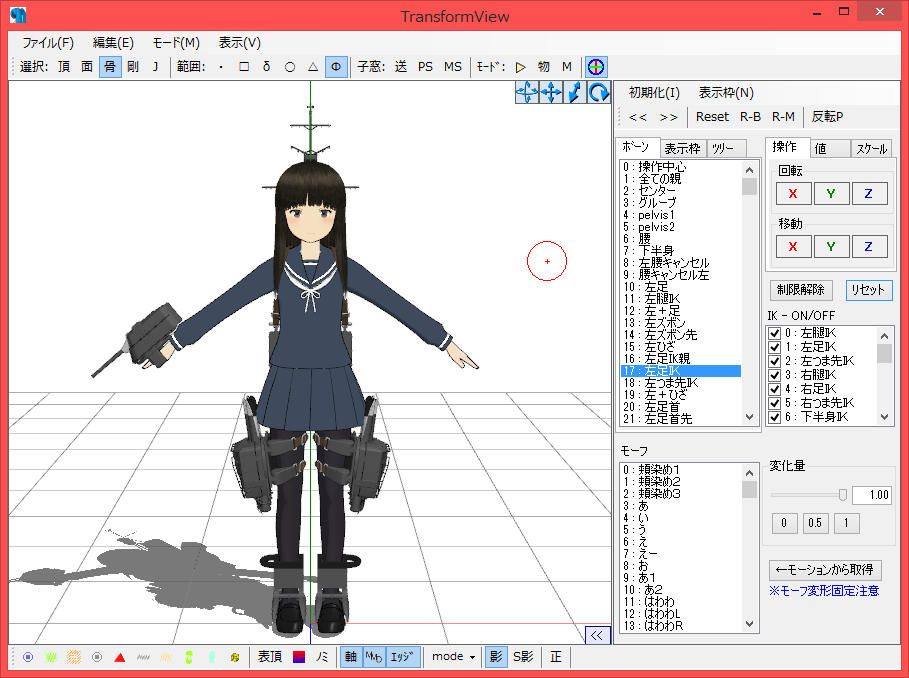Click the ﾘｾｯﾄ button
Viewport: 909px width, 678px height.
[868, 289]
